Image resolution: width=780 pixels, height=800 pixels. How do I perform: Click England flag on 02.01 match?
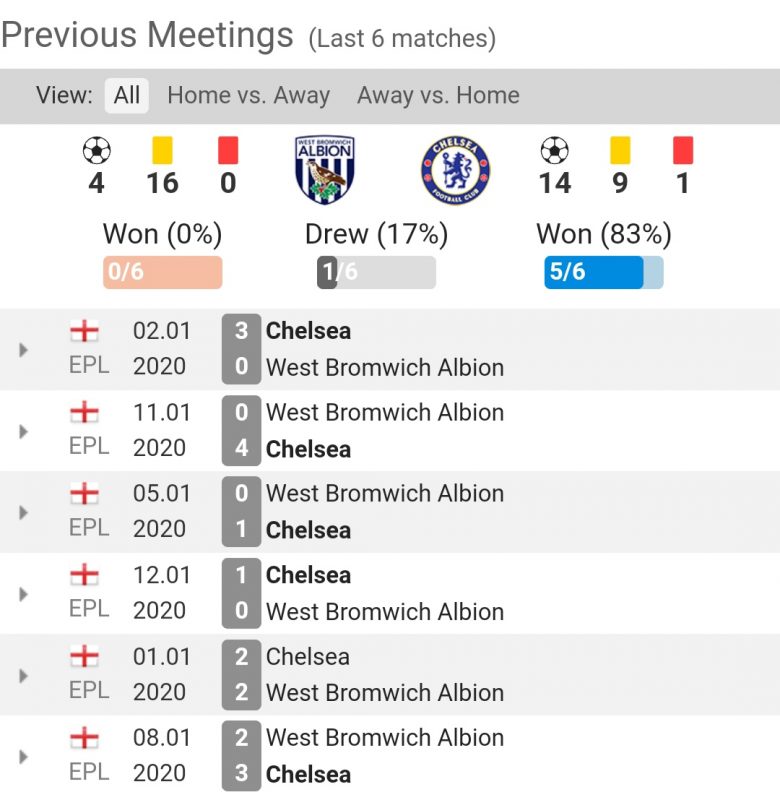click(x=85, y=330)
